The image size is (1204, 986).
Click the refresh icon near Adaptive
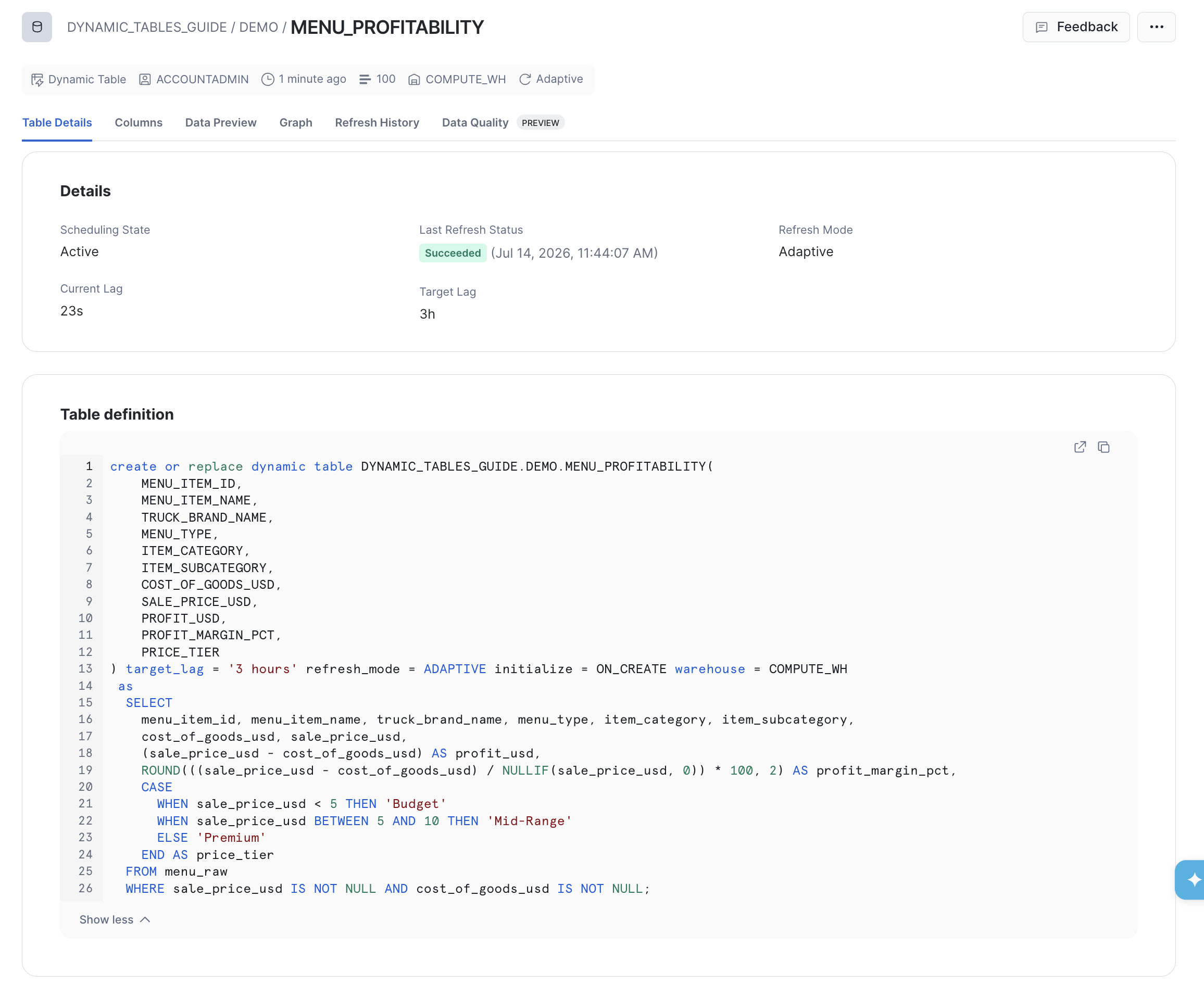pos(525,80)
